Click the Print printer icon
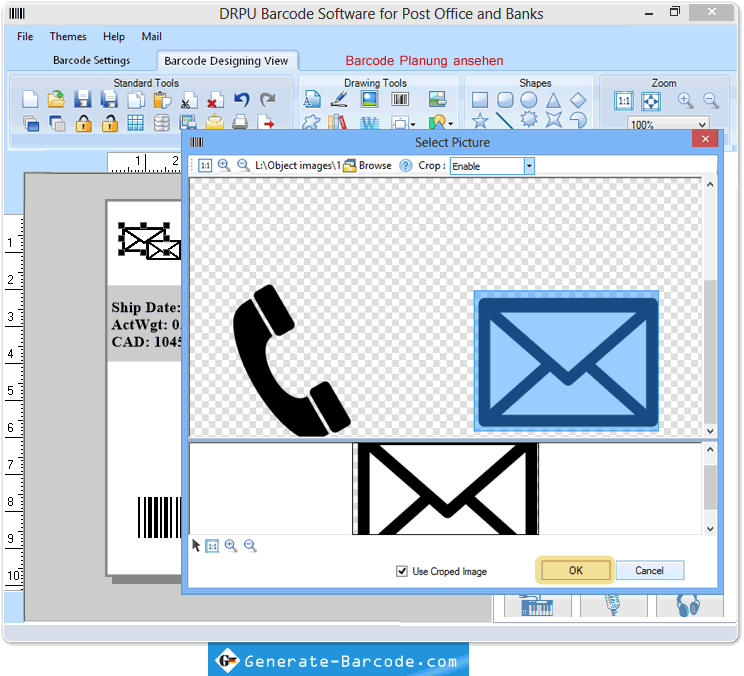This screenshot has width=744, height=676. (240, 122)
